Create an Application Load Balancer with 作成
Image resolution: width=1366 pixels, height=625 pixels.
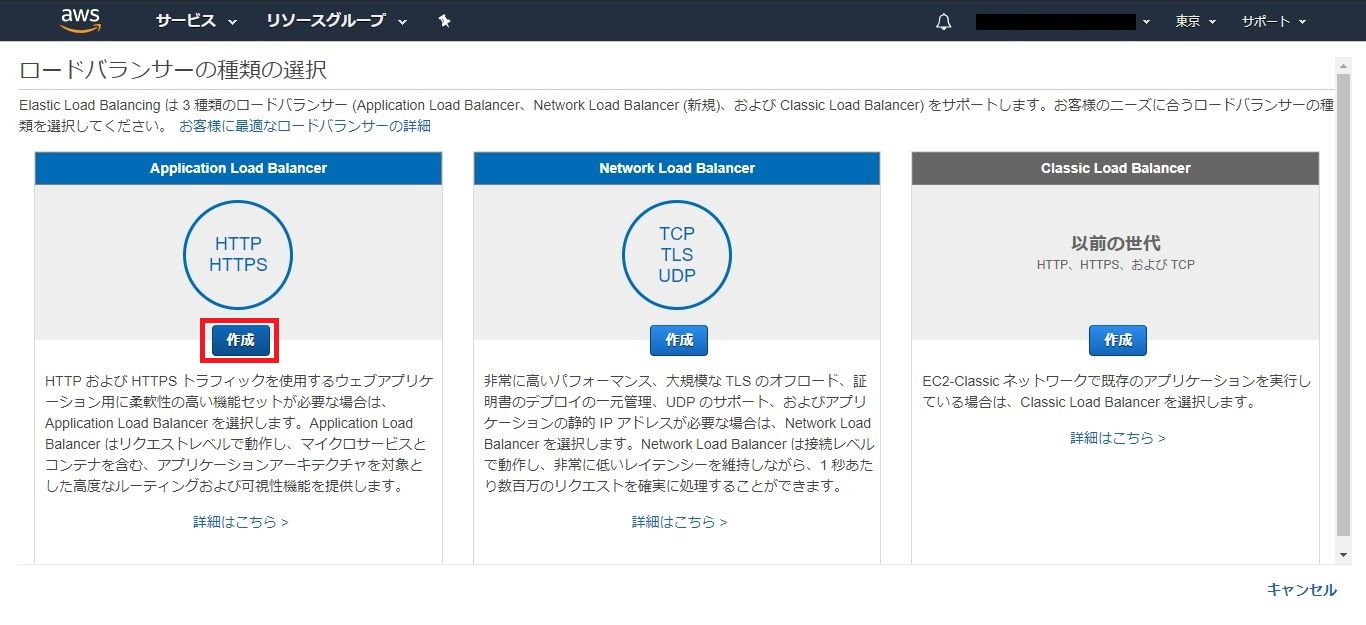240,340
